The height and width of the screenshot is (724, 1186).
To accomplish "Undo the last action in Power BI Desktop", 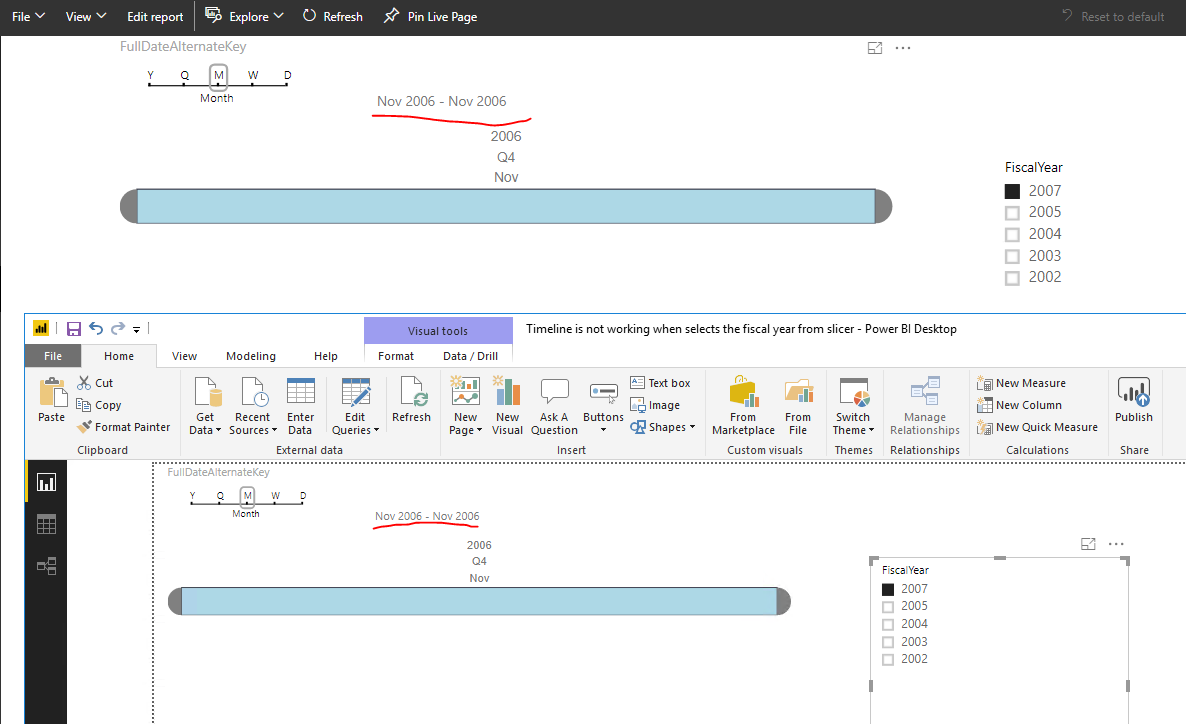I will pyautogui.click(x=96, y=328).
